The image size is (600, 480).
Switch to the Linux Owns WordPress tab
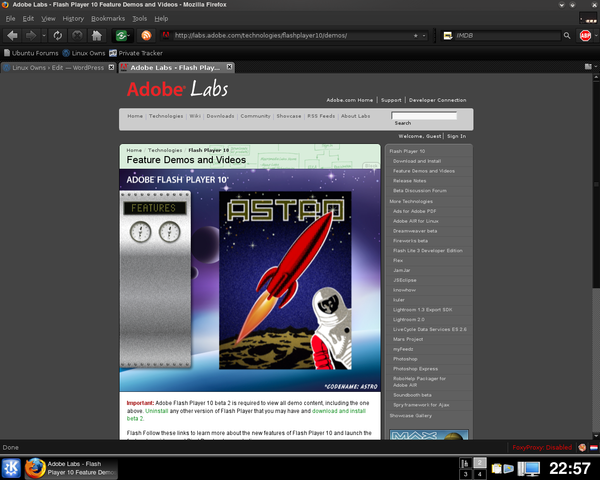click(58, 68)
